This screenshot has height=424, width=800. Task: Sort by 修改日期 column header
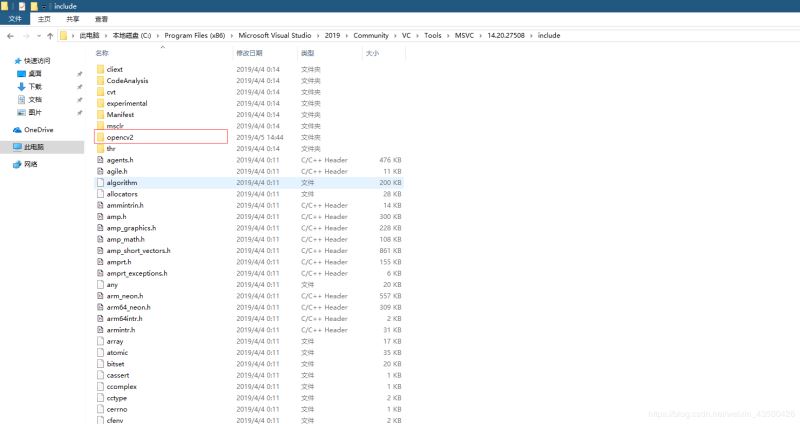pyautogui.click(x=249, y=53)
